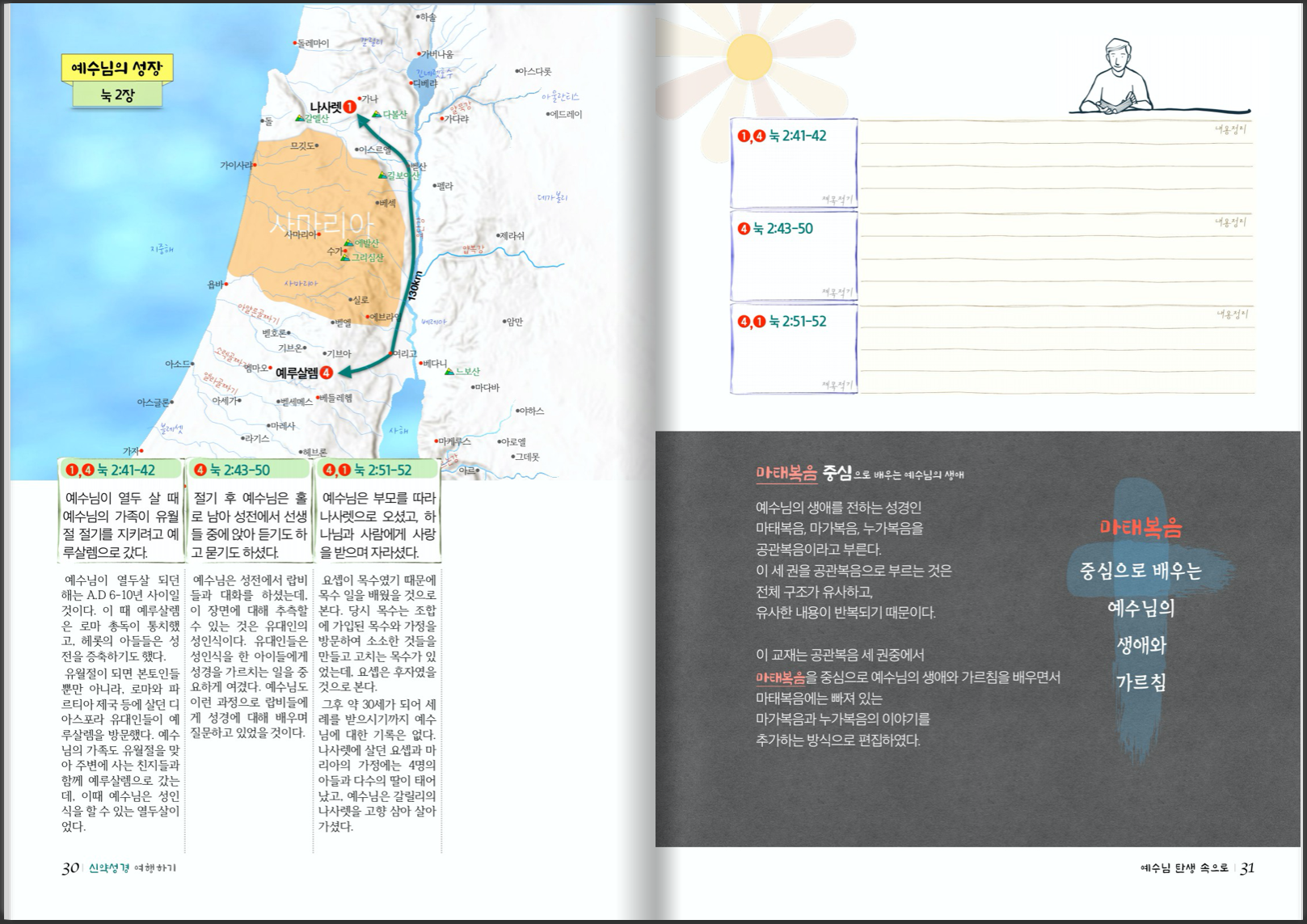Click the 지중해 sea label

162,249
